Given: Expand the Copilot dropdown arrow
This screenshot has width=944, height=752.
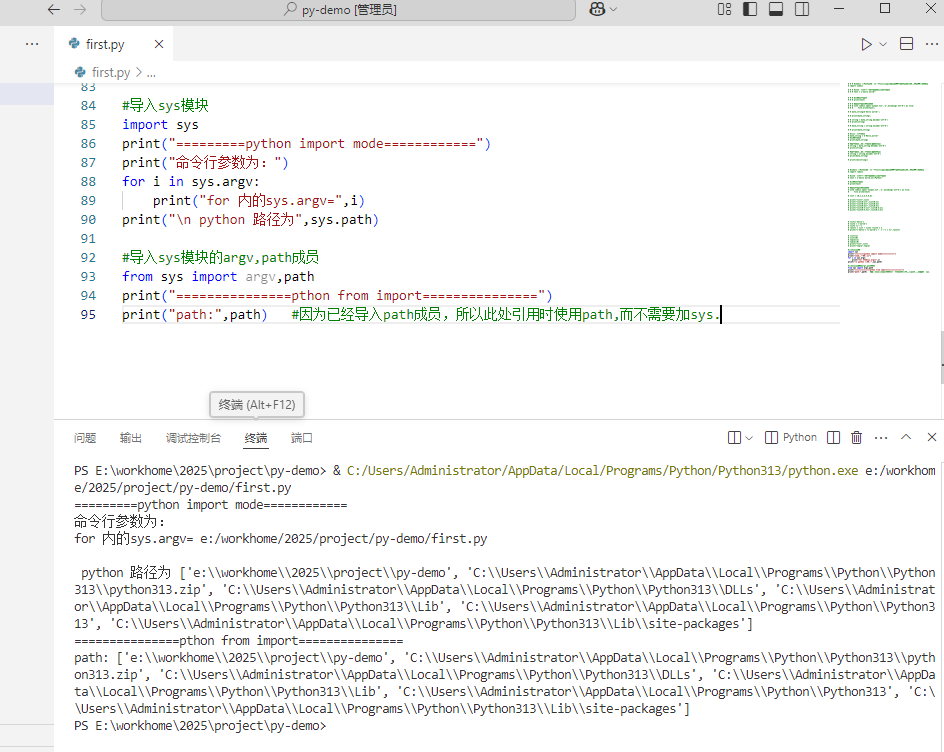Looking at the screenshot, I should click(x=613, y=9).
